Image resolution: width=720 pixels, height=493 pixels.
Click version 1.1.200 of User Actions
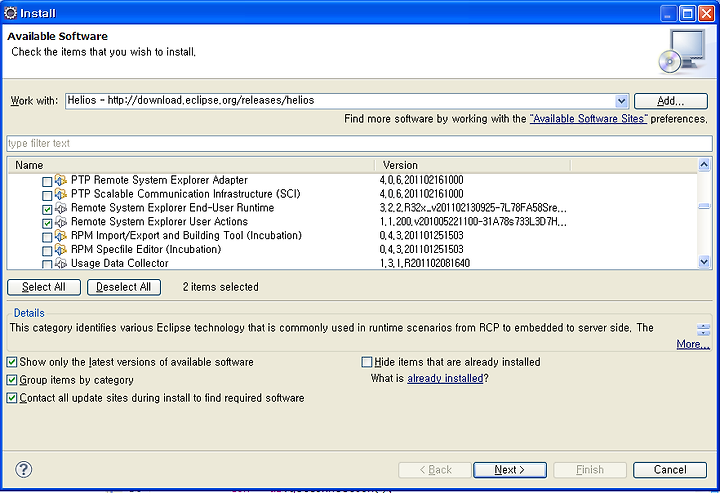[x=473, y=222]
